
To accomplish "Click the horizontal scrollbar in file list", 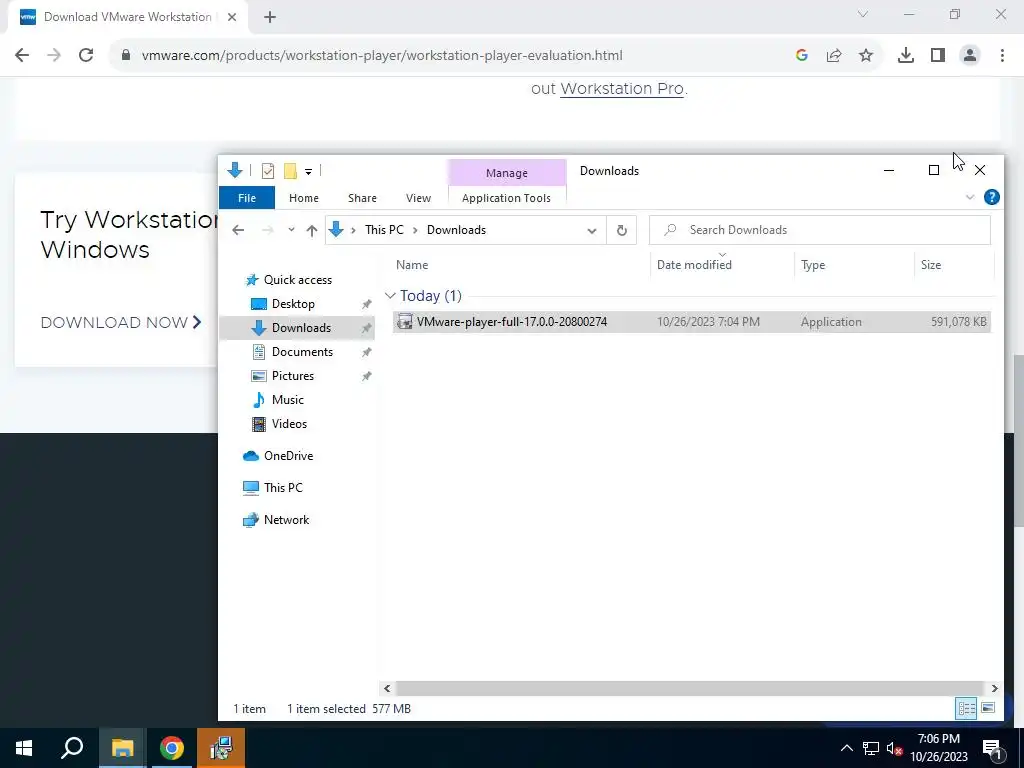I will click(x=689, y=688).
